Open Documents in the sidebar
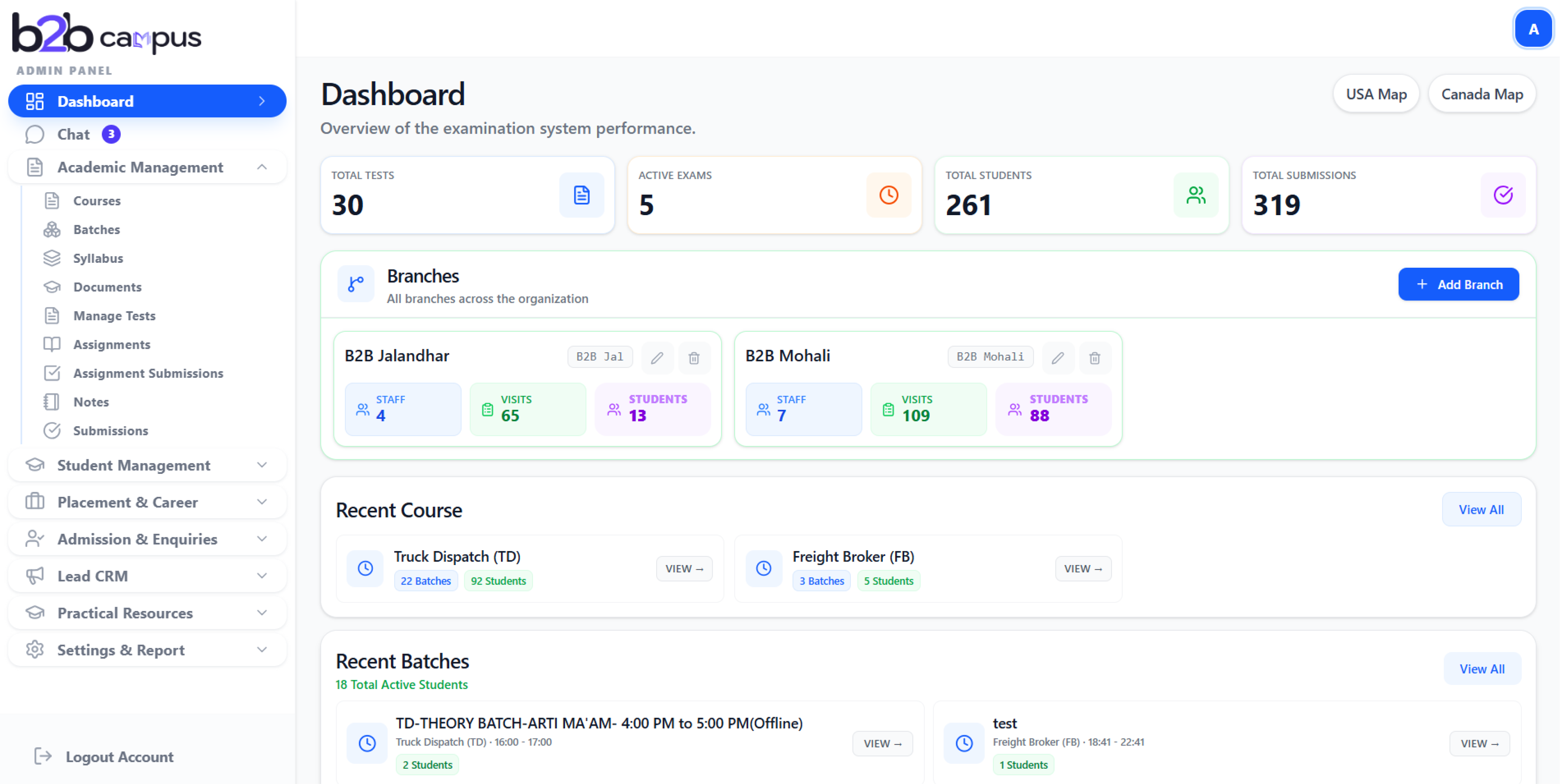Image resolution: width=1560 pixels, height=784 pixels. point(107,287)
